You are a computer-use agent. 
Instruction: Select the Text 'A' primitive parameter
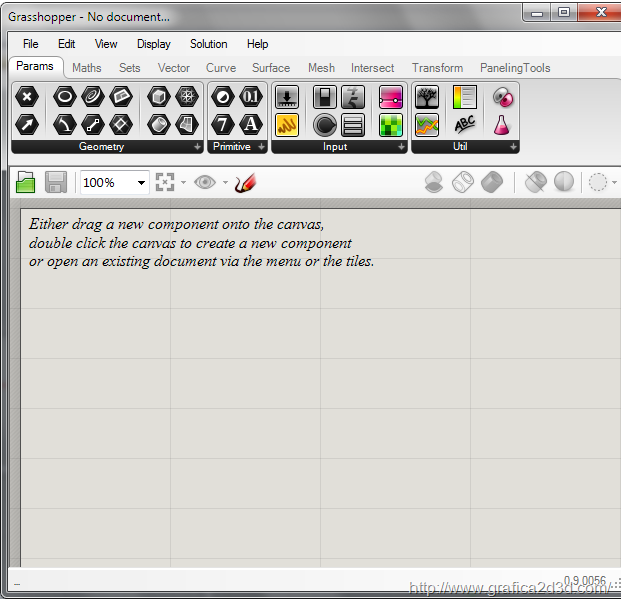250,125
